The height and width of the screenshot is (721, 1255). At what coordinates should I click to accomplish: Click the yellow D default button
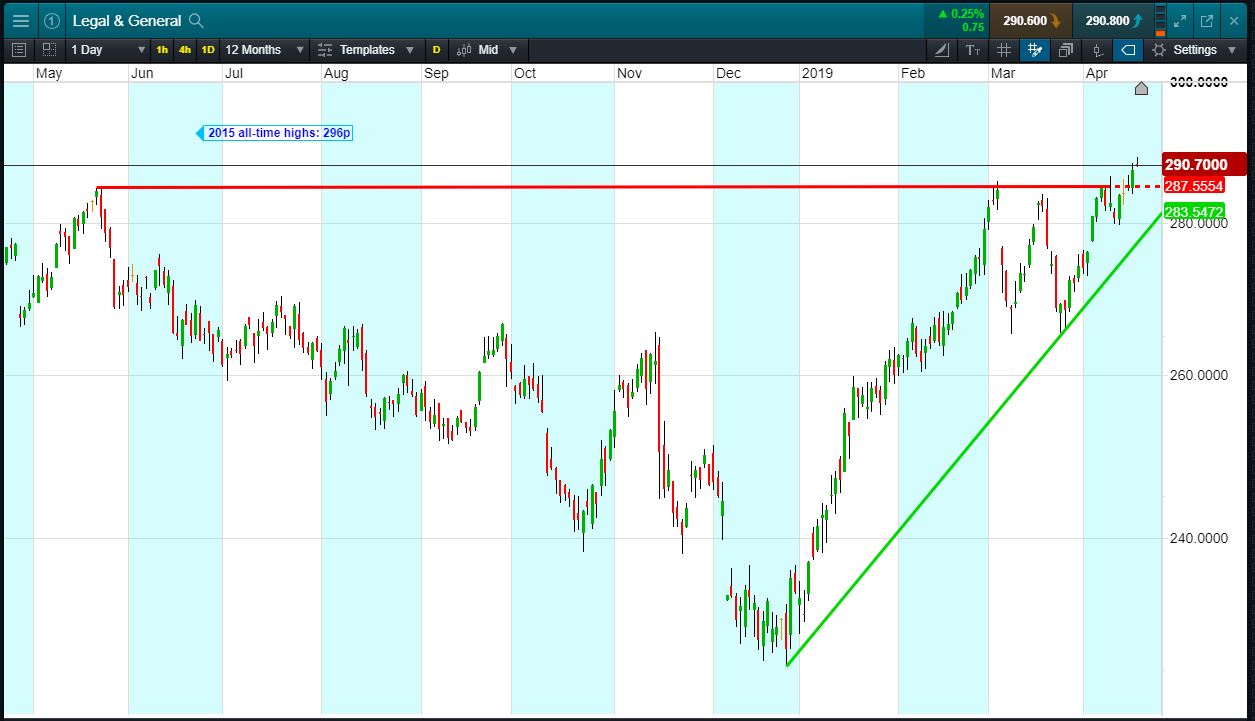coord(436,49)
